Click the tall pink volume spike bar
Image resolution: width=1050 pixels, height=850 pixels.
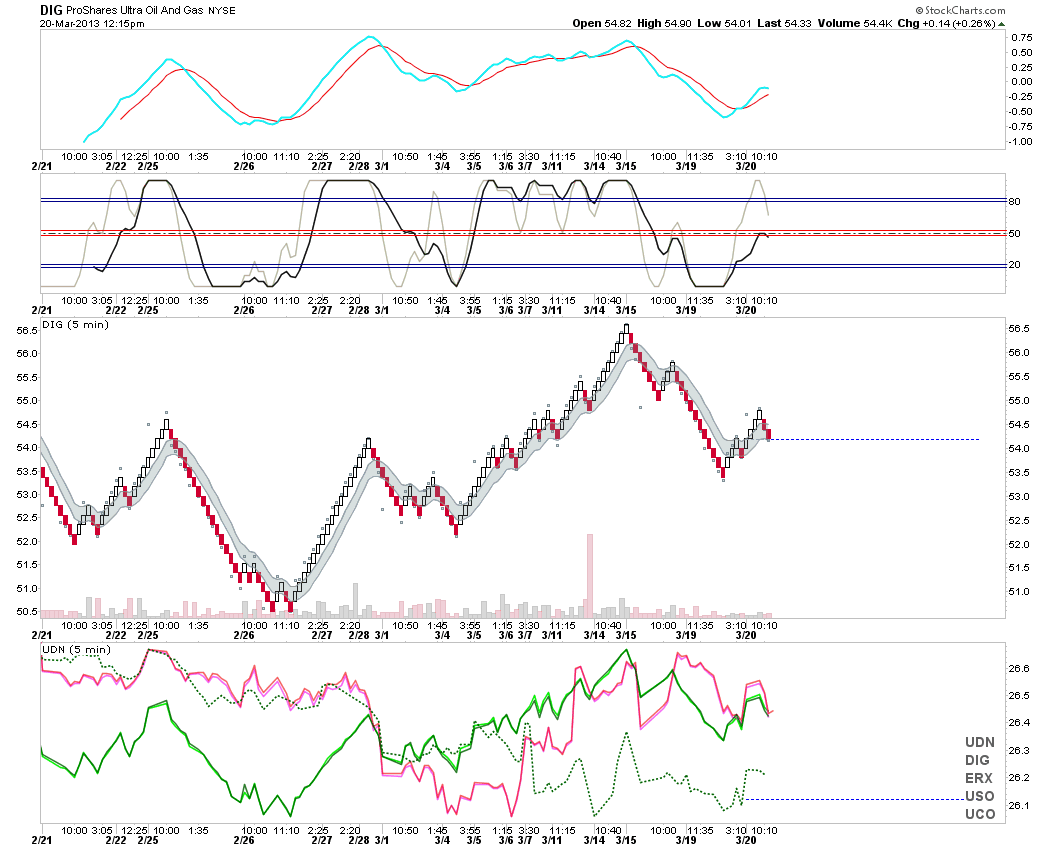coord(590,575)
